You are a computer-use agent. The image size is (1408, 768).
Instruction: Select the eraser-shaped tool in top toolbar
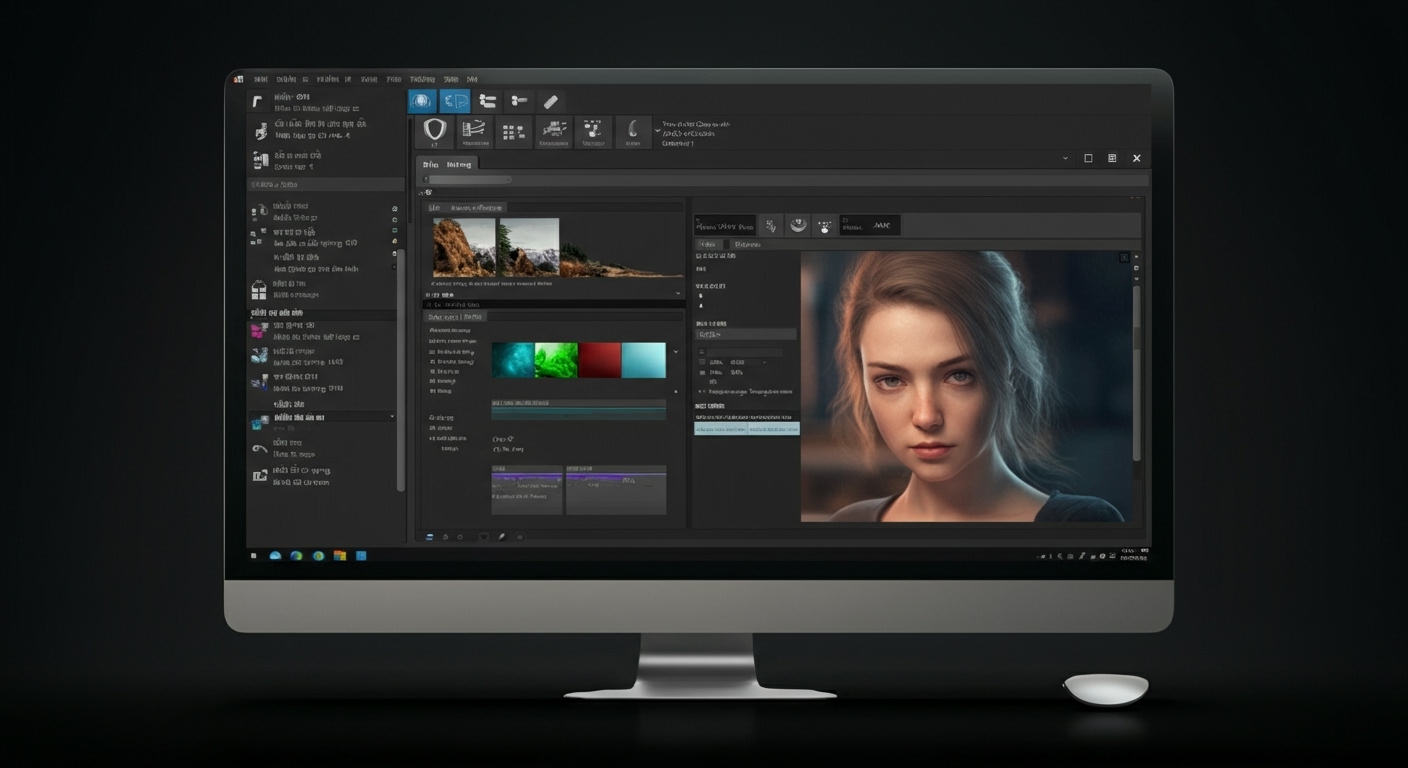point(550,101)
